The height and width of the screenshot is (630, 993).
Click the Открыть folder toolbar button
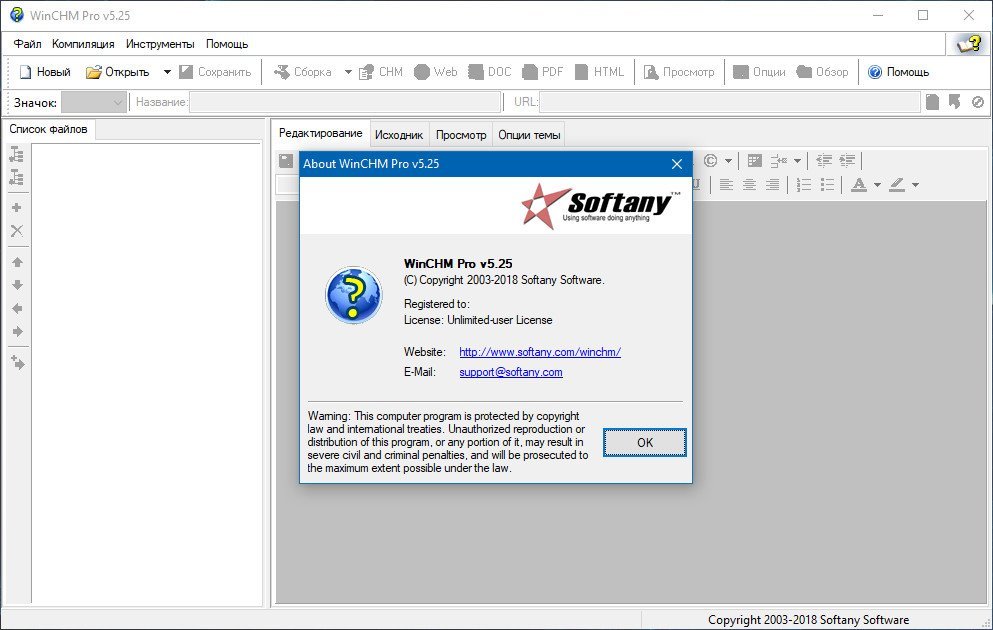click(x=118, y=72)
